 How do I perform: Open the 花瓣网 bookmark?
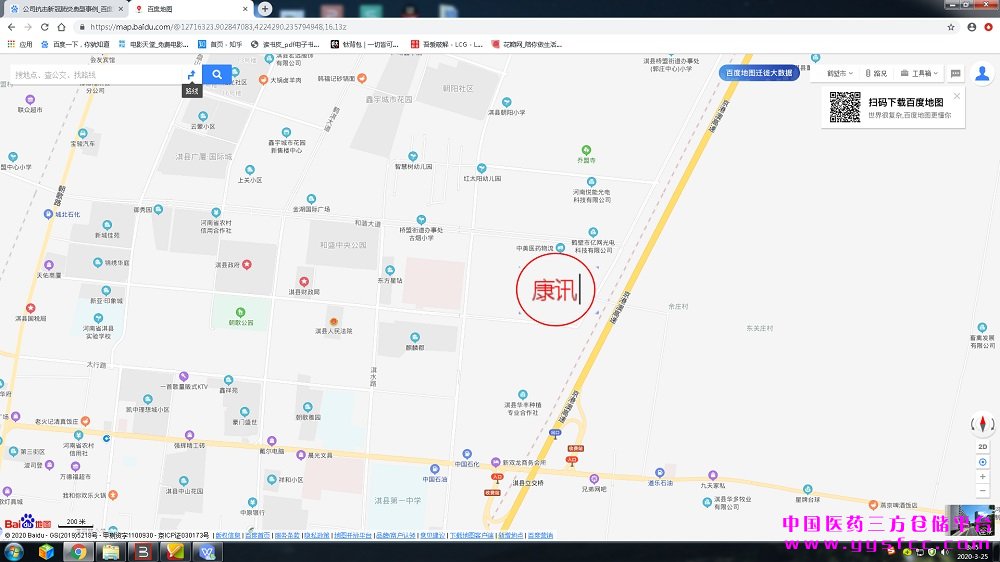tap(527, 44)
